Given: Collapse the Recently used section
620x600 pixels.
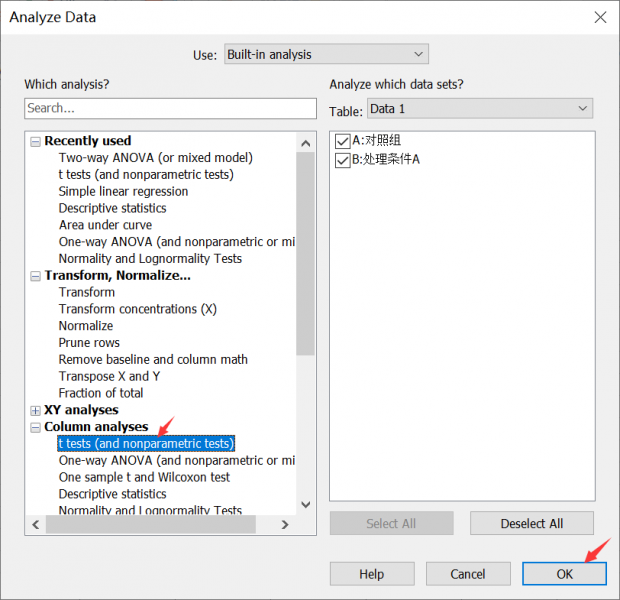Looking at the screenshot, I should pos(36,142).
